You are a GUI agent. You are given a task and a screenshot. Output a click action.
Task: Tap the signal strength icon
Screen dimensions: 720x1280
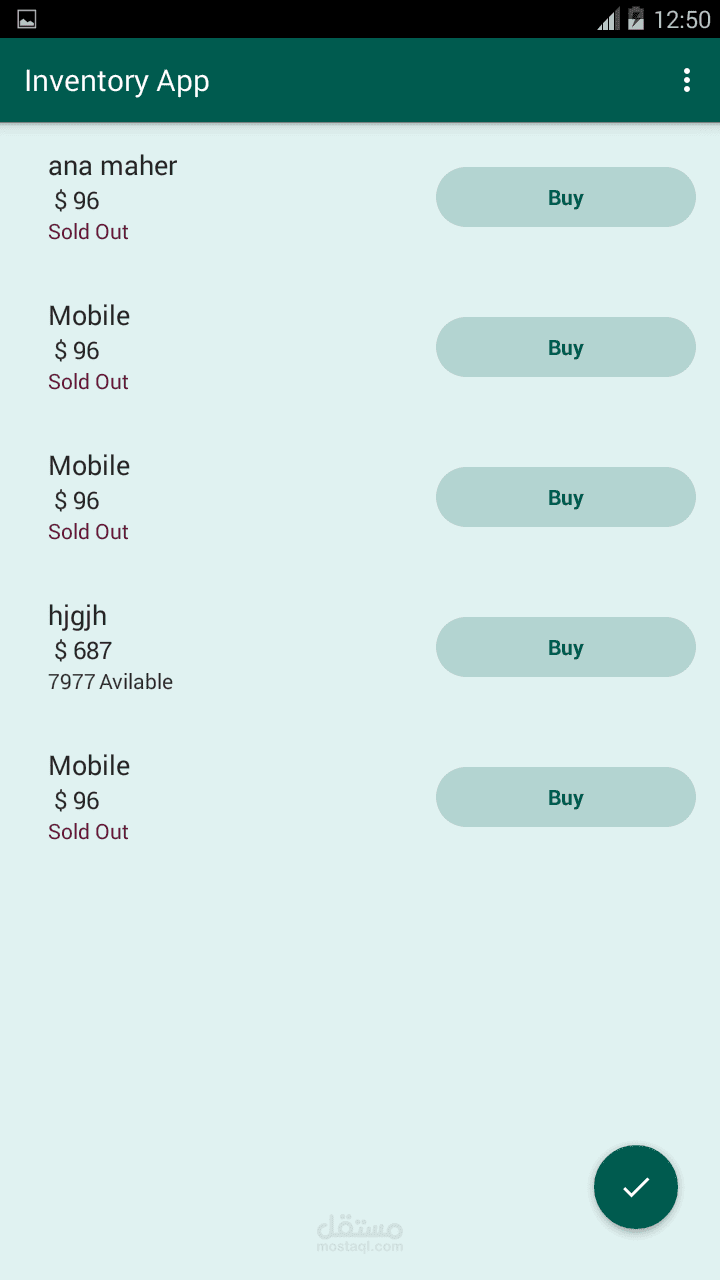click(608, 19)
